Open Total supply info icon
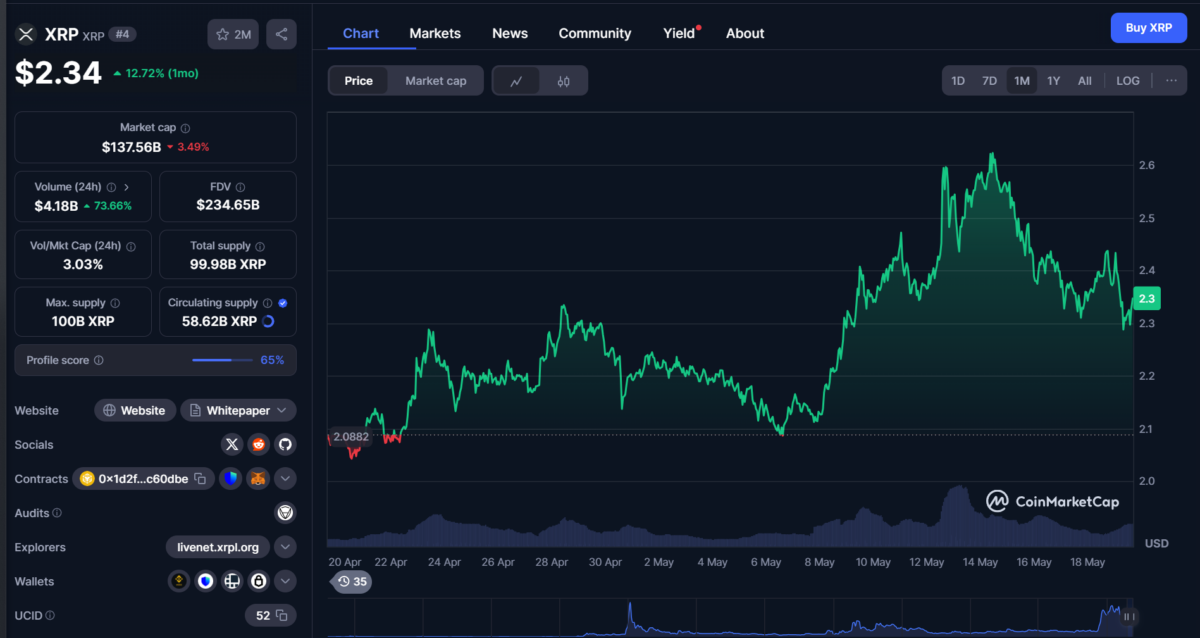This screenshot has height=638, width=1200. [260, 246]
